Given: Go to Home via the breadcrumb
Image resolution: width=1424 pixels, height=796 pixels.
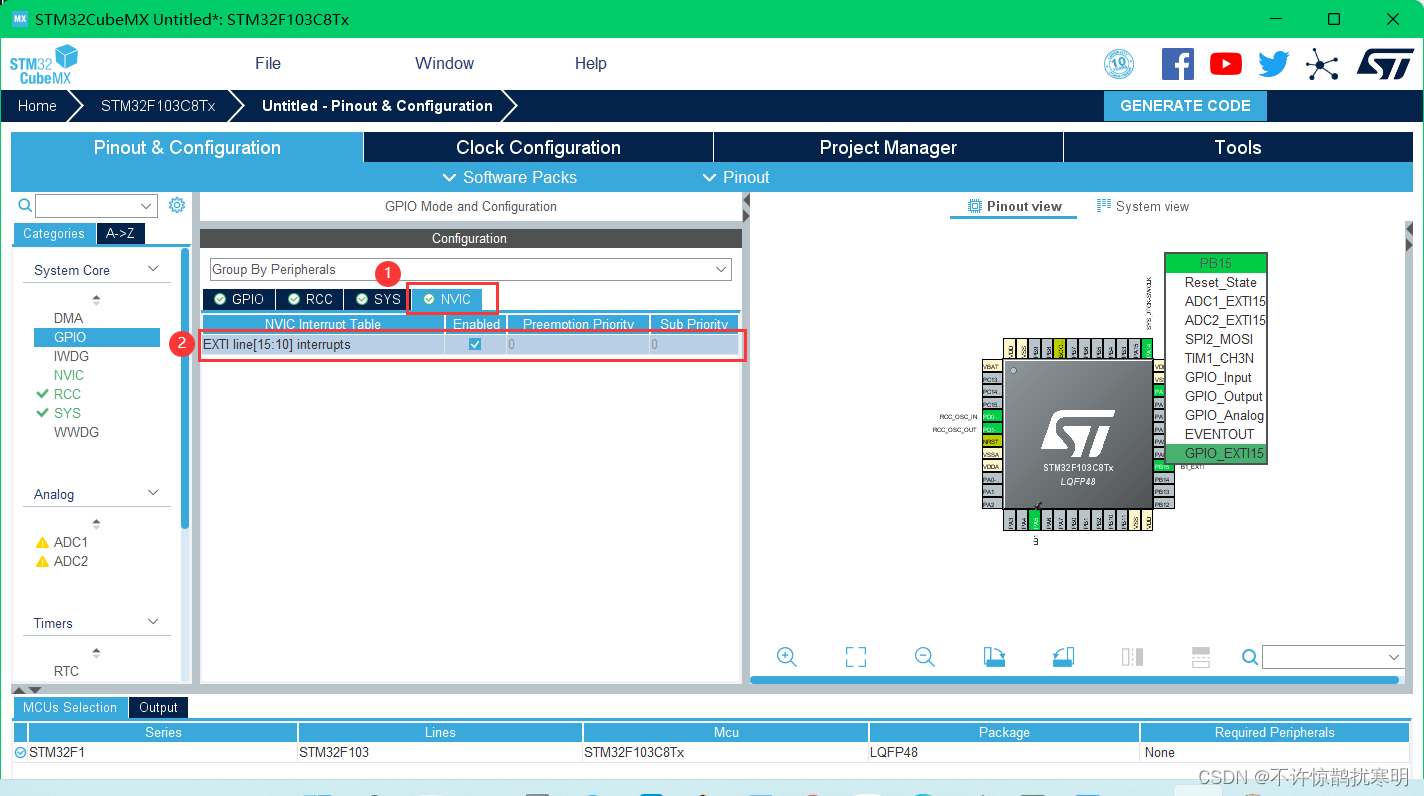Looking at the screenshot, I should point(36,105).
